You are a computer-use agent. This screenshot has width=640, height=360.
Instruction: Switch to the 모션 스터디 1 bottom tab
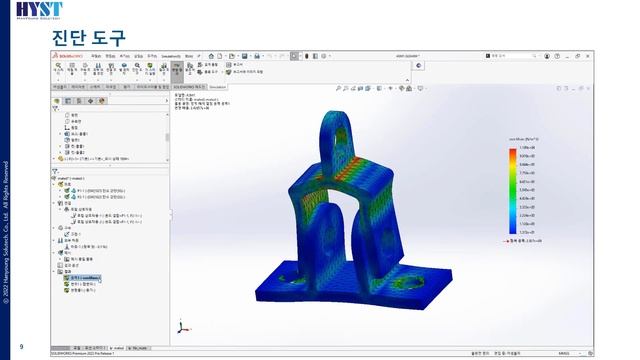click(x=94, y=348)
